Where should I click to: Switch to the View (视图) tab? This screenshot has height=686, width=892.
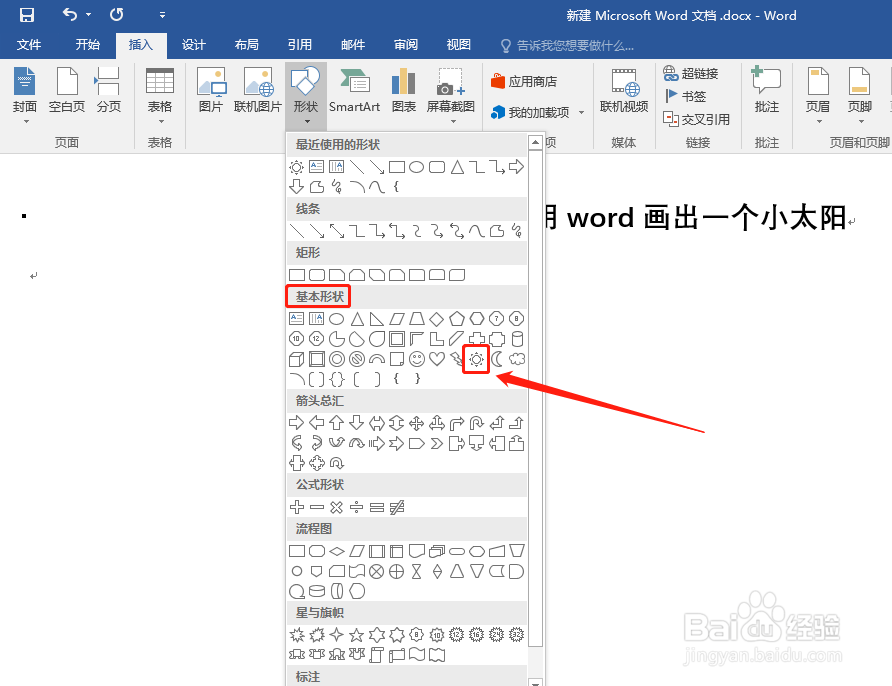coord(459,45)
